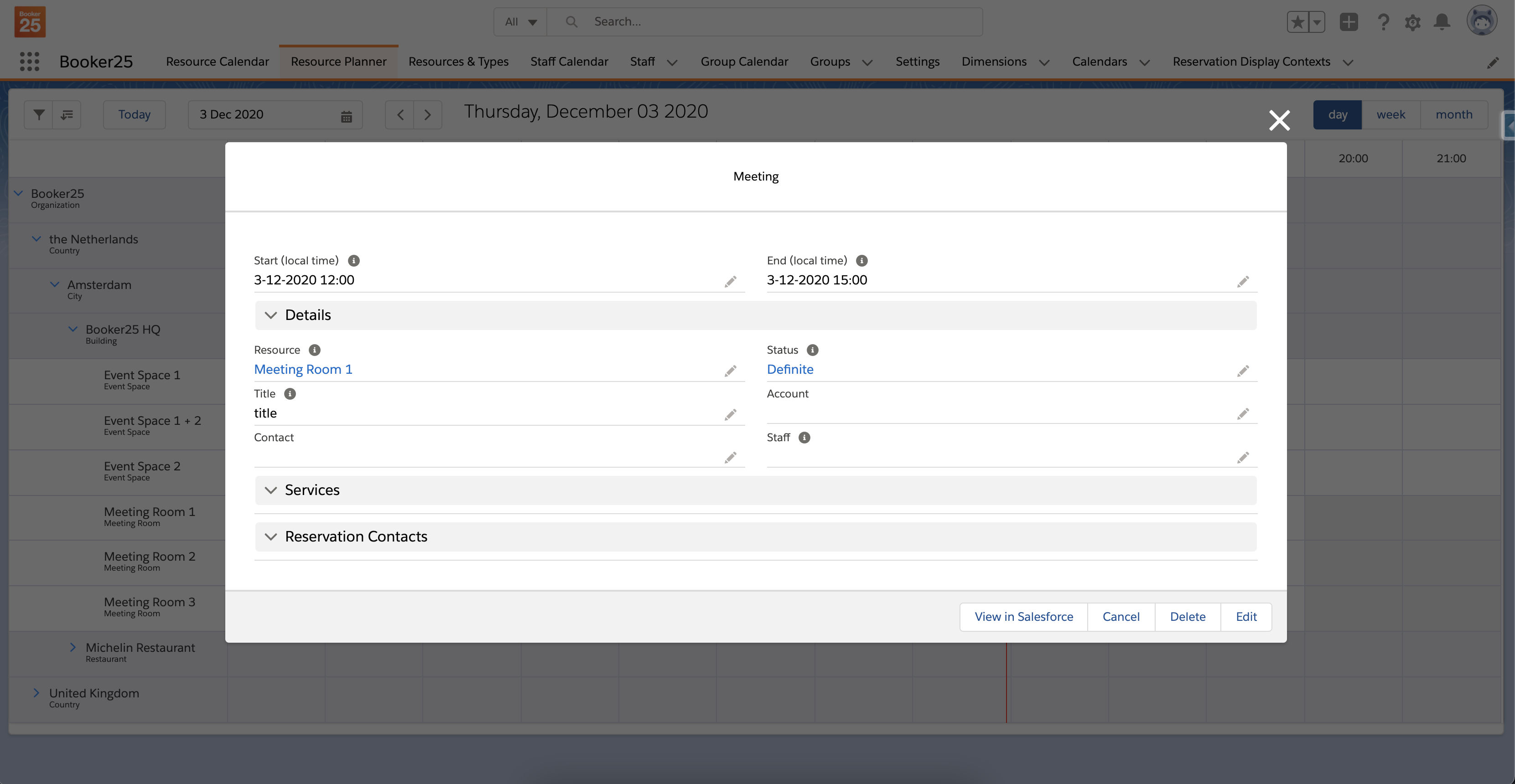This screenshot has height=784, width=1515.
Task: Select the day view button
Action: [1337, 114]
